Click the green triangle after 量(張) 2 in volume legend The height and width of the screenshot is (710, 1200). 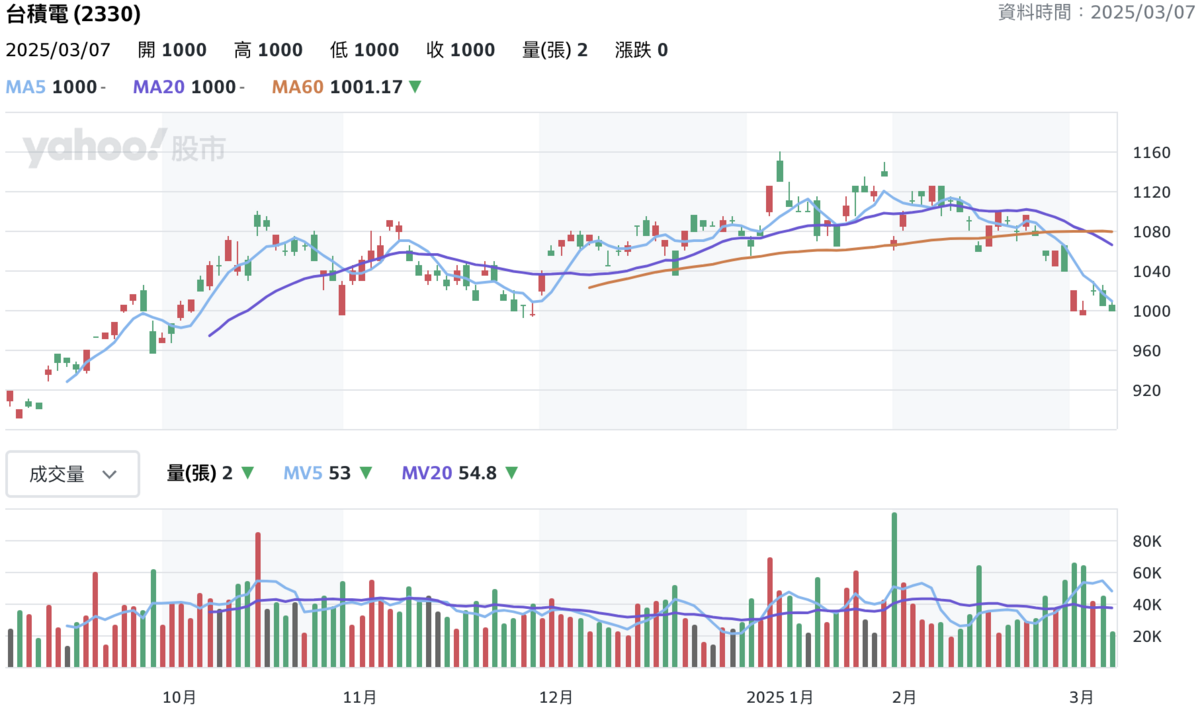pyautogui.click(x=248, y=473)
